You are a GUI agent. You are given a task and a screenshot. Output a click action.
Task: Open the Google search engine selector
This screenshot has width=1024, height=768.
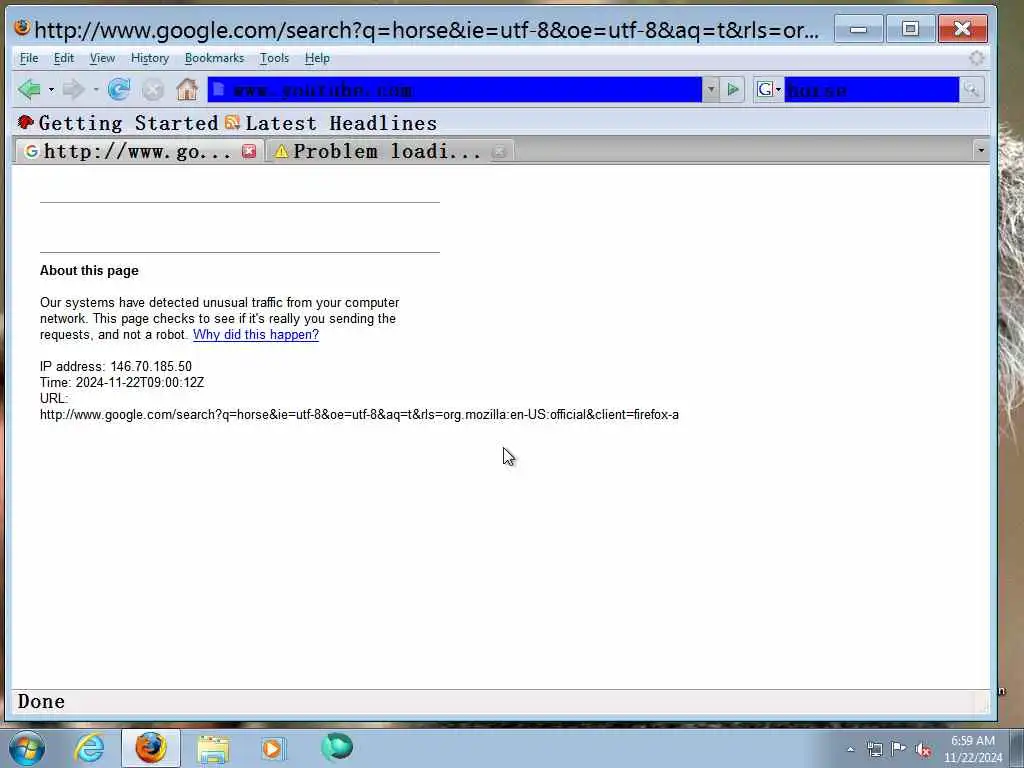769,89
